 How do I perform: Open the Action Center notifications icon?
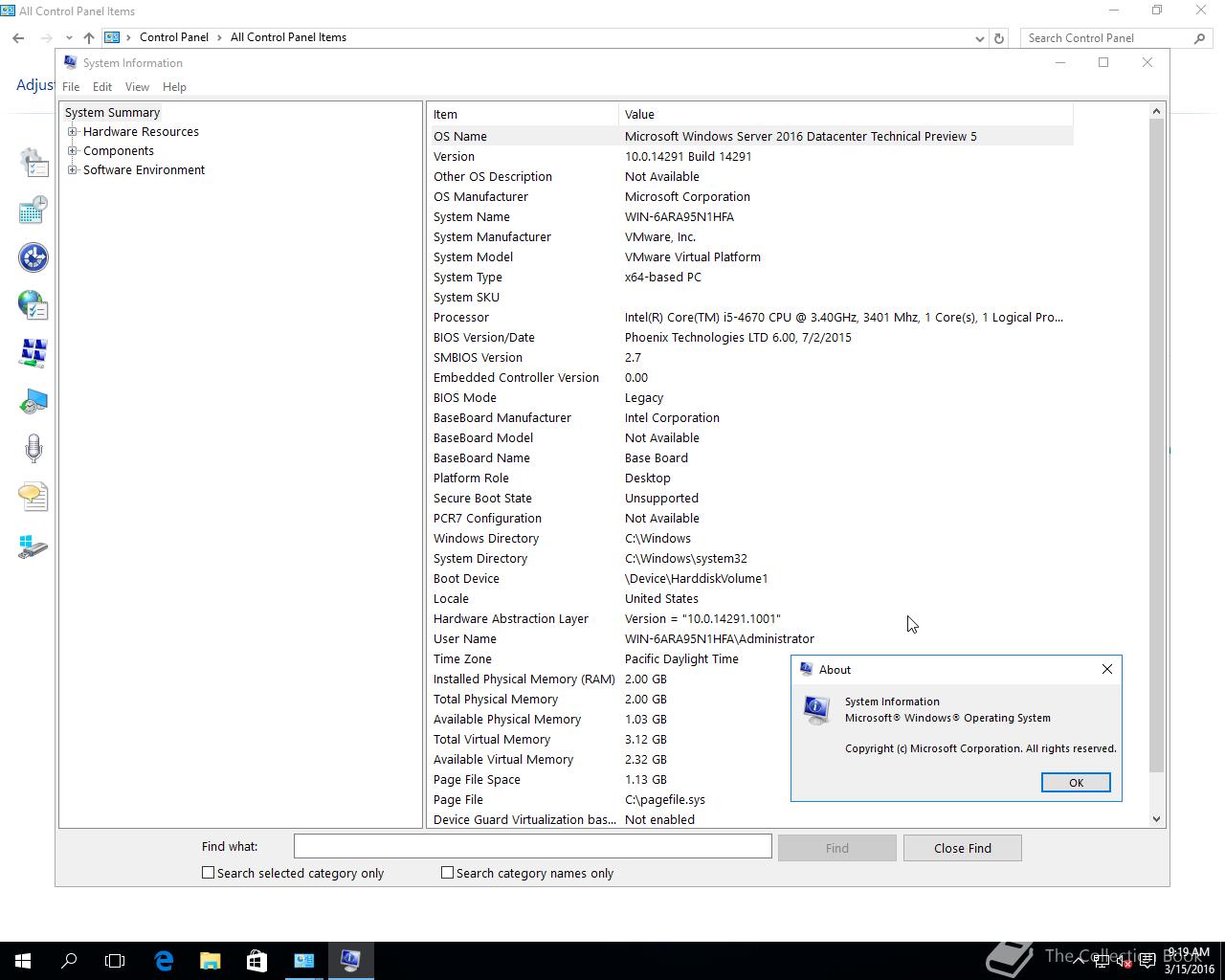point(1147,961)
